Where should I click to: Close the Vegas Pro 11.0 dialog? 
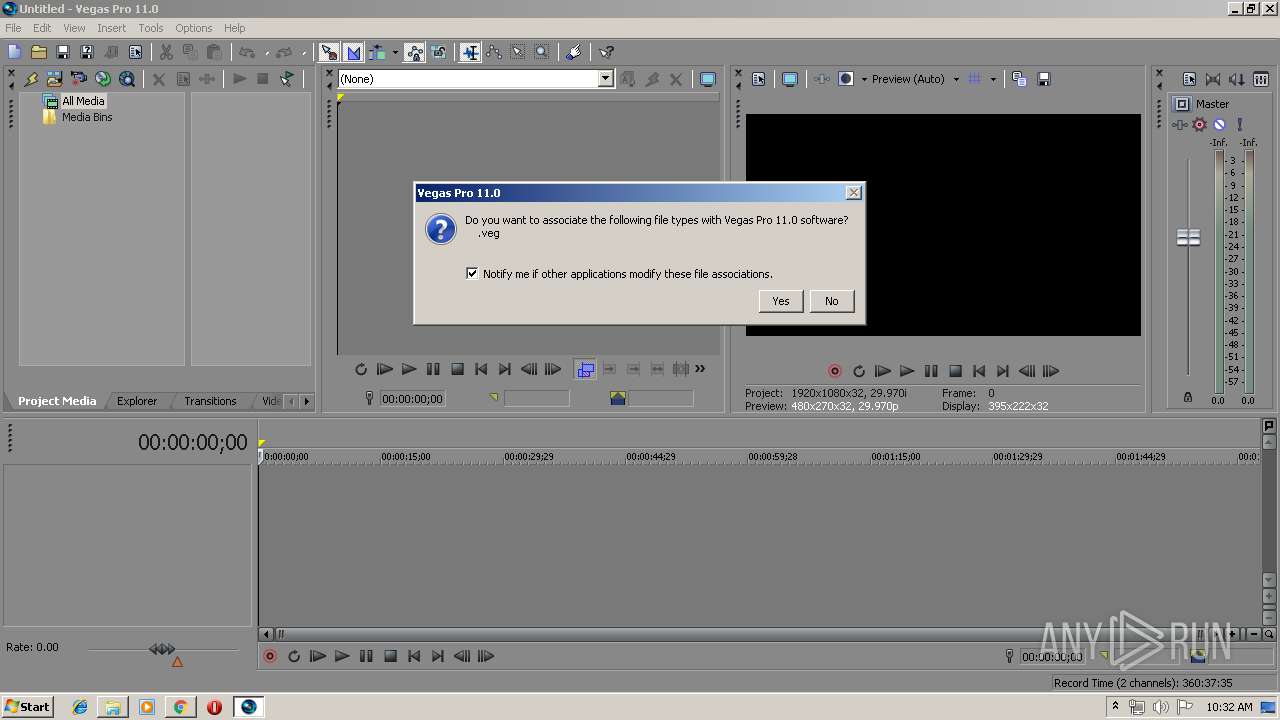[x=853, y=193]
